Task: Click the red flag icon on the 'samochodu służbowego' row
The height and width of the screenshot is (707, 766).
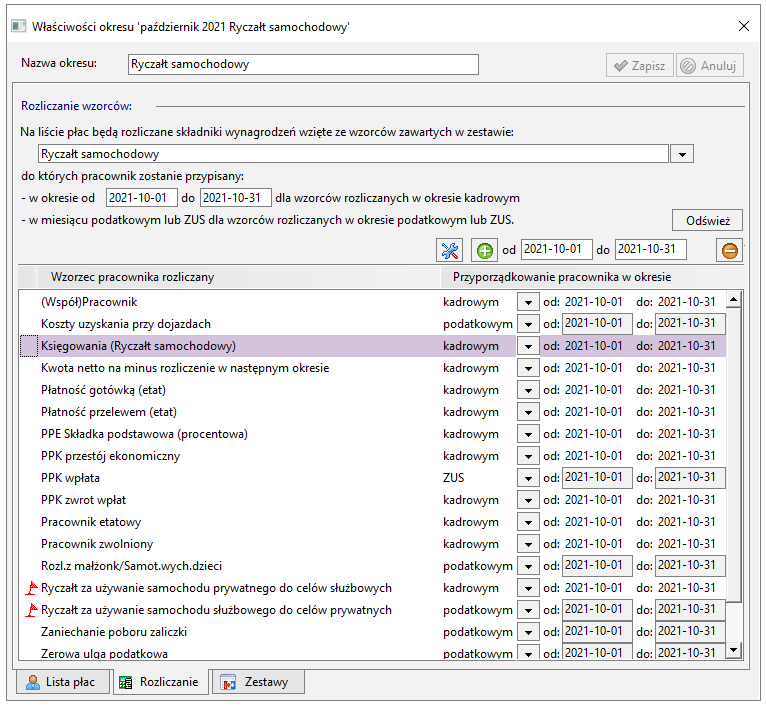Action: click(31, 610)
